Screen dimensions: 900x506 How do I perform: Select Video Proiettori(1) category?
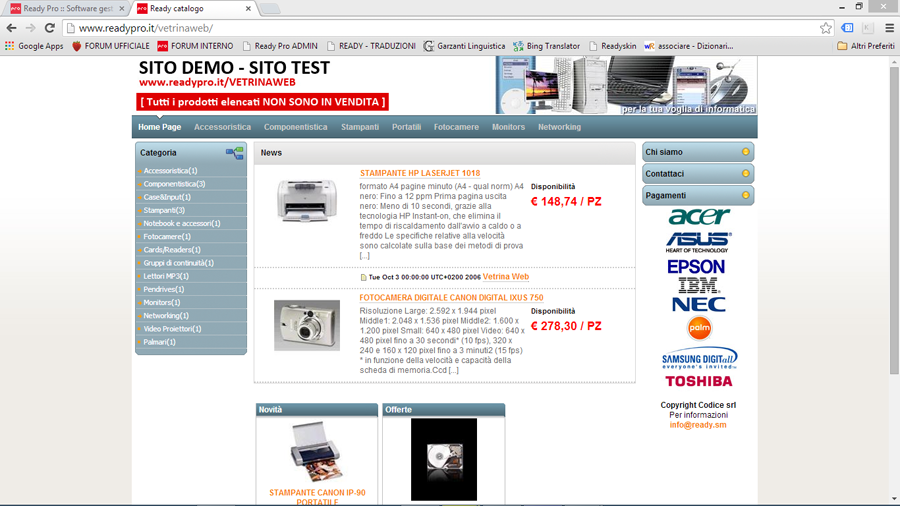172,329
